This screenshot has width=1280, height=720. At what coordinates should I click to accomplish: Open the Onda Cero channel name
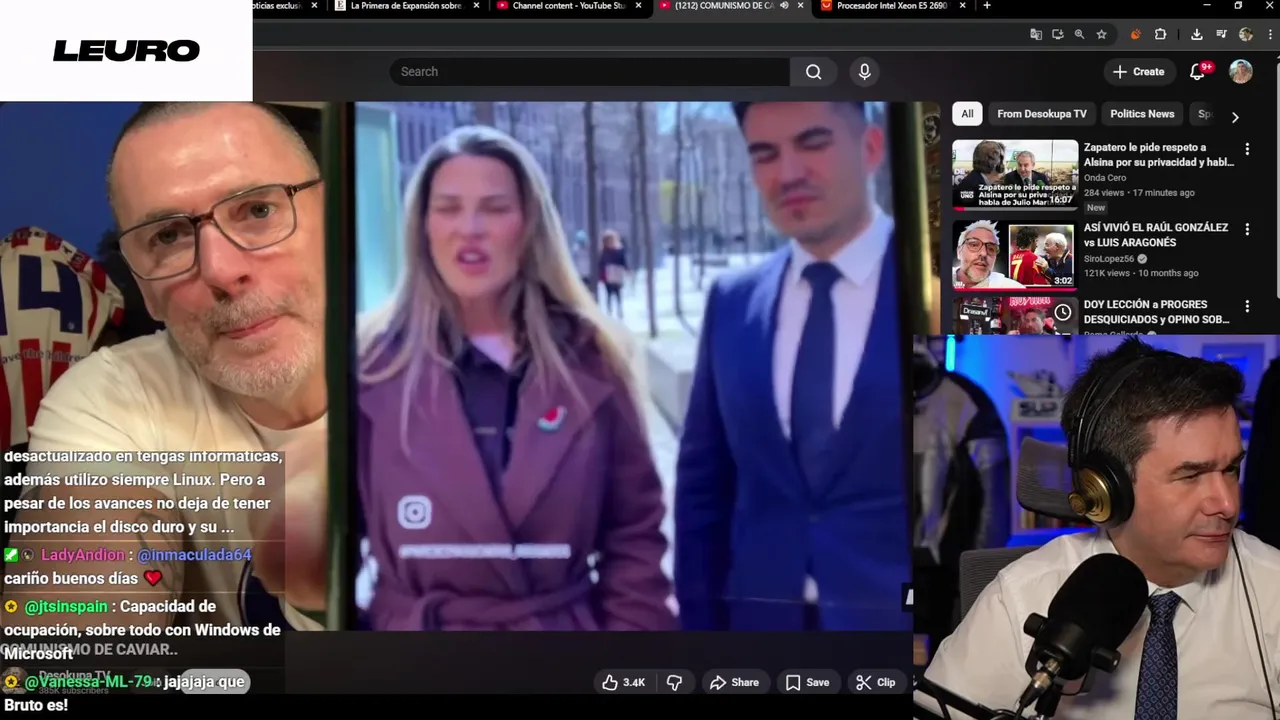(x=1105, y=178)
